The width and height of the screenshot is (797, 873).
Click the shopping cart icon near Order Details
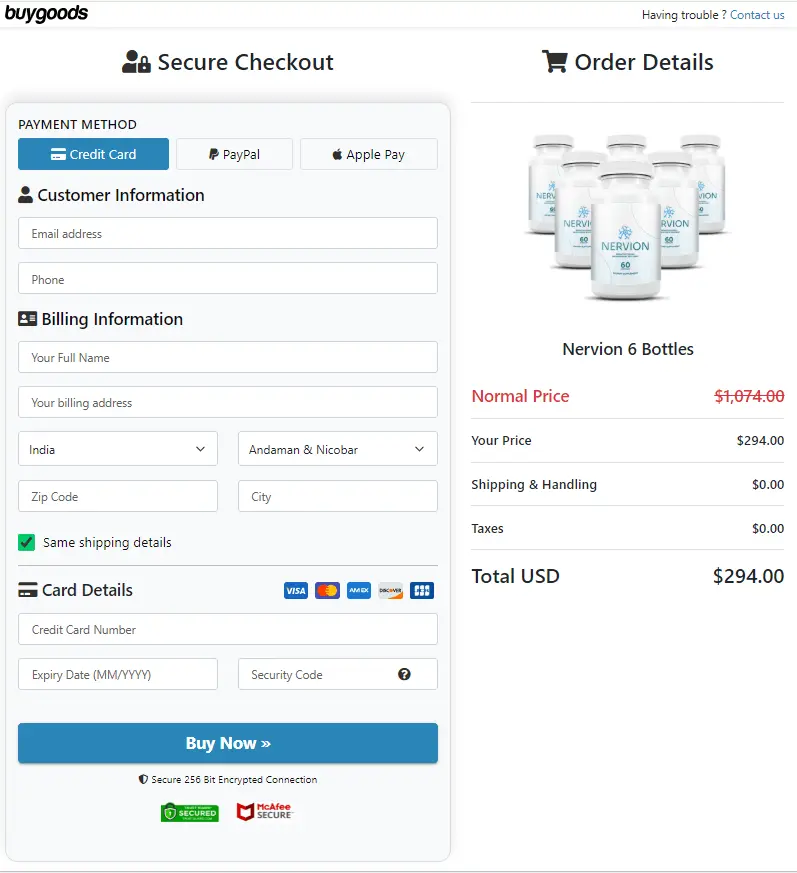point(555,61)
